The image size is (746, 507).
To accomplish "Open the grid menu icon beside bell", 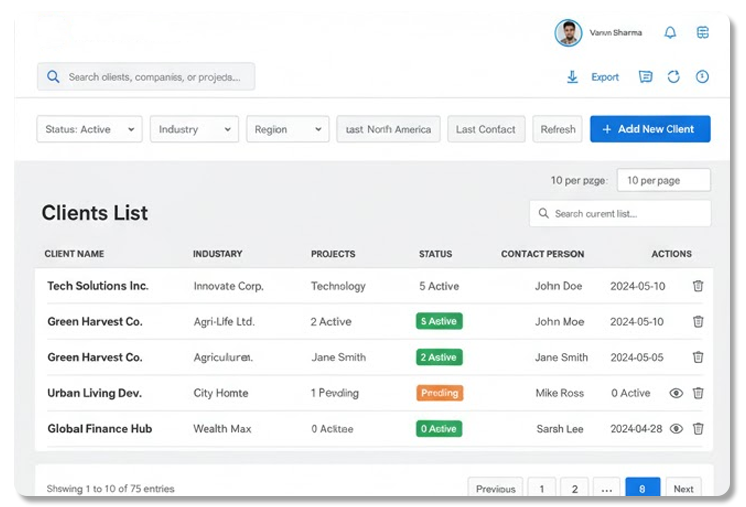I will (703, 33).
